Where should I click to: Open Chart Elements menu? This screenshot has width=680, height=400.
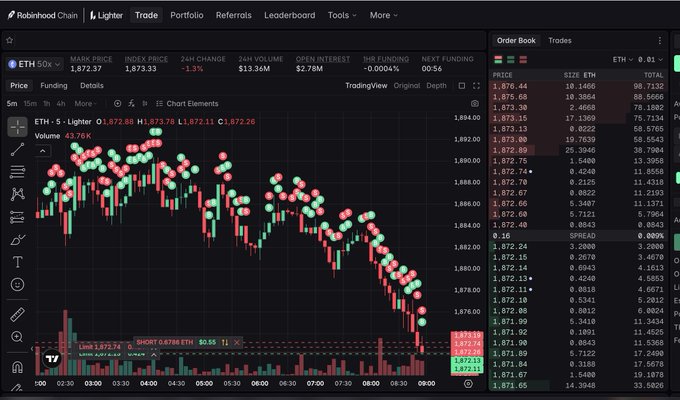coord(187,104)
